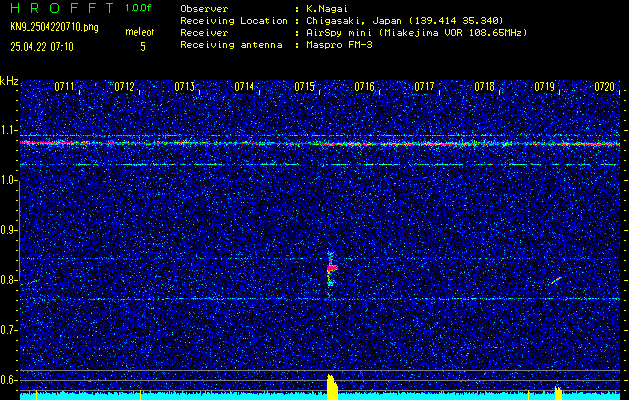Click the 0712 time marker
Image resolution: width=629 pixels, height=400 pixels.
124,87
